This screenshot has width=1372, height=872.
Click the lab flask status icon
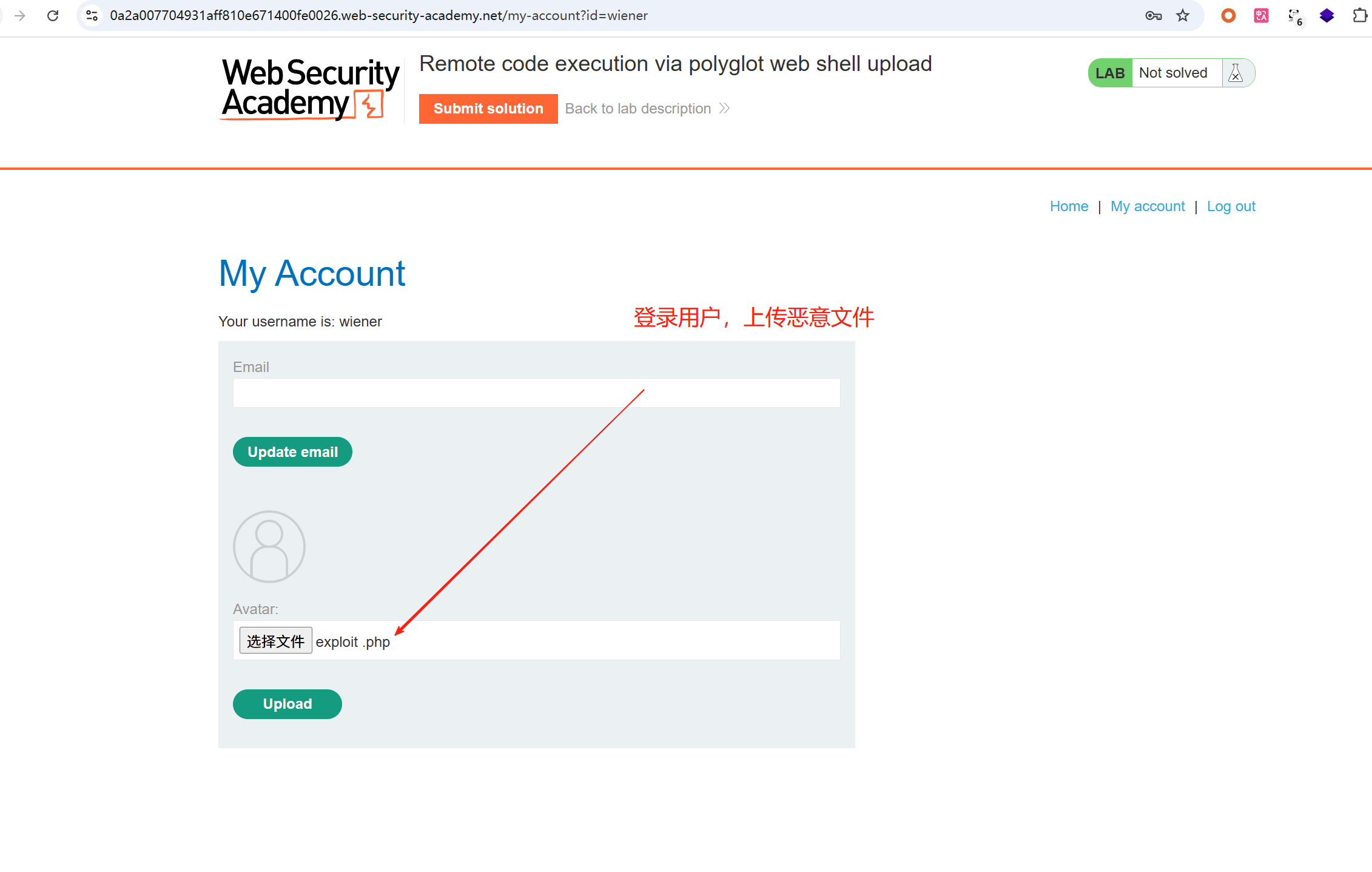tap(1236, 73)
